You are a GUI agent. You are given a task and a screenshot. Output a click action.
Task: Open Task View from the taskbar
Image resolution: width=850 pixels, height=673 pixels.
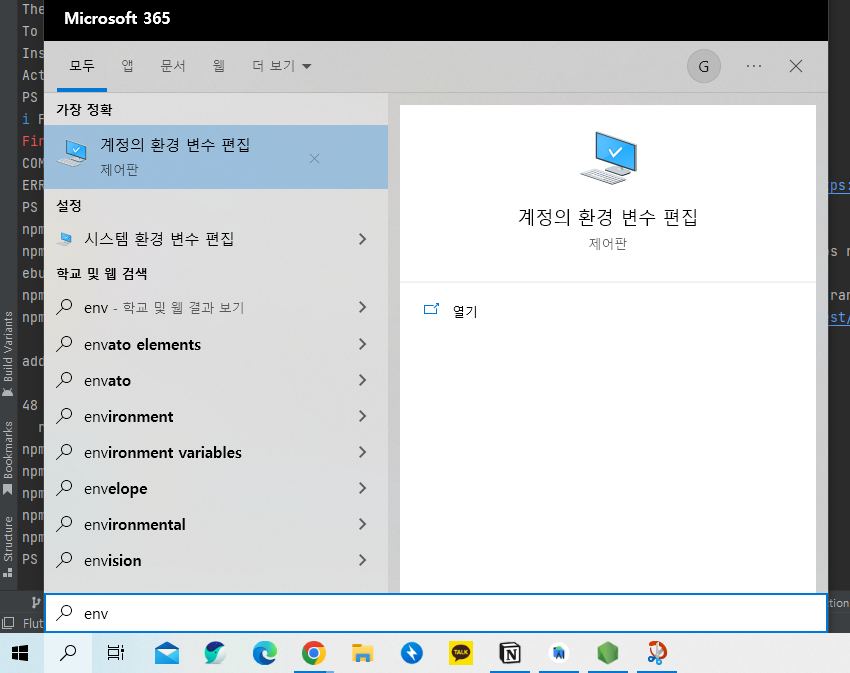[x=115, y=653]
